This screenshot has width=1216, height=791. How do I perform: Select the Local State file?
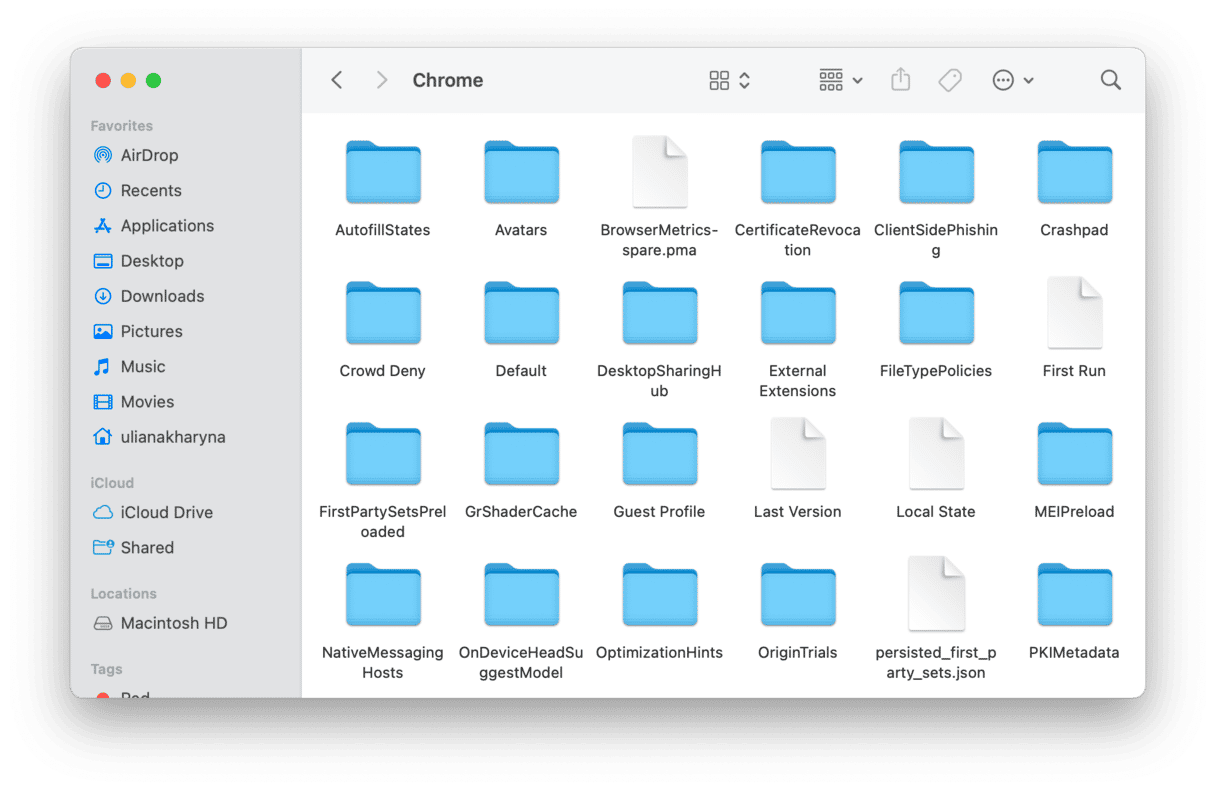coord(935,455)
